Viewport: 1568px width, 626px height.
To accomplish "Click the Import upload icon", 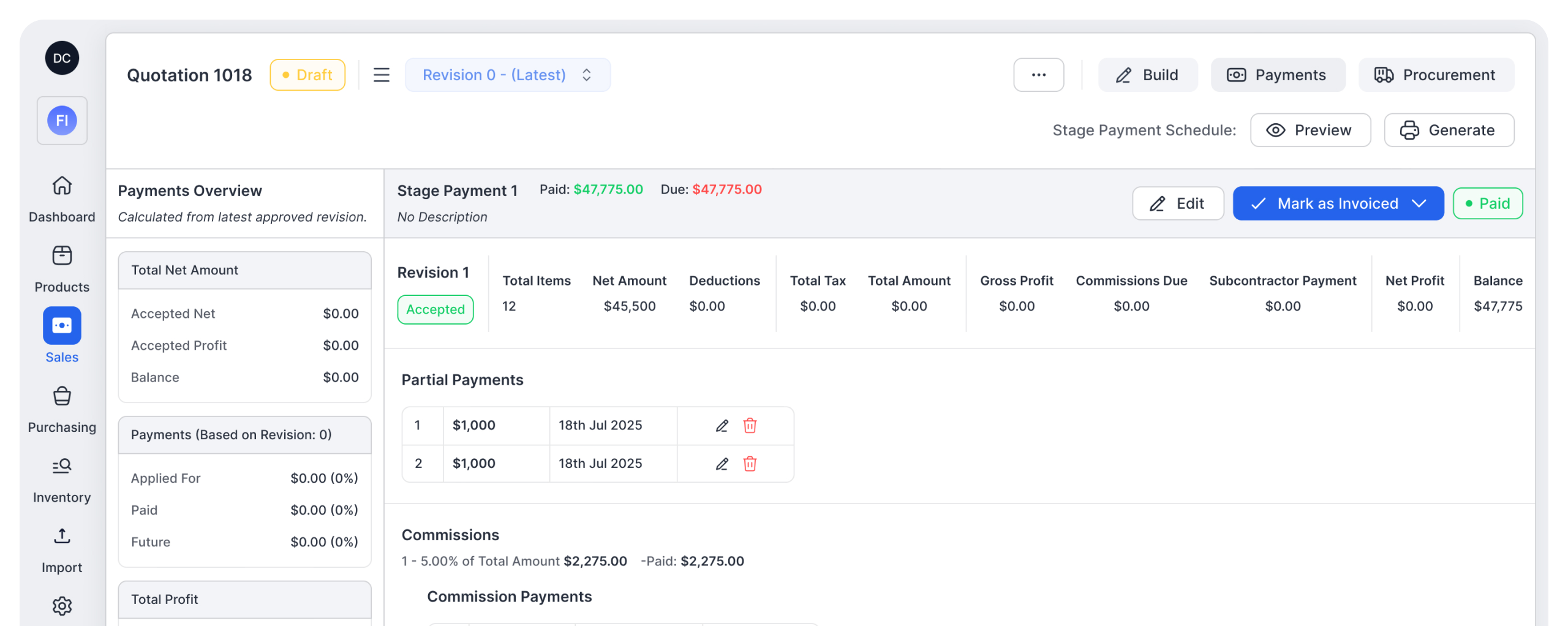I will point(62,537).
